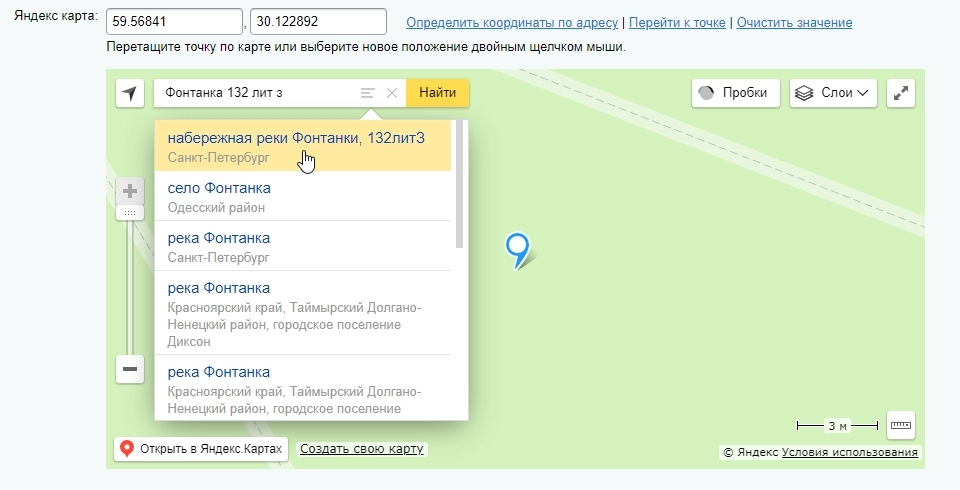Click the 3 м scale indicator
This screenshot has width=960, height=490.
(838, 426)
